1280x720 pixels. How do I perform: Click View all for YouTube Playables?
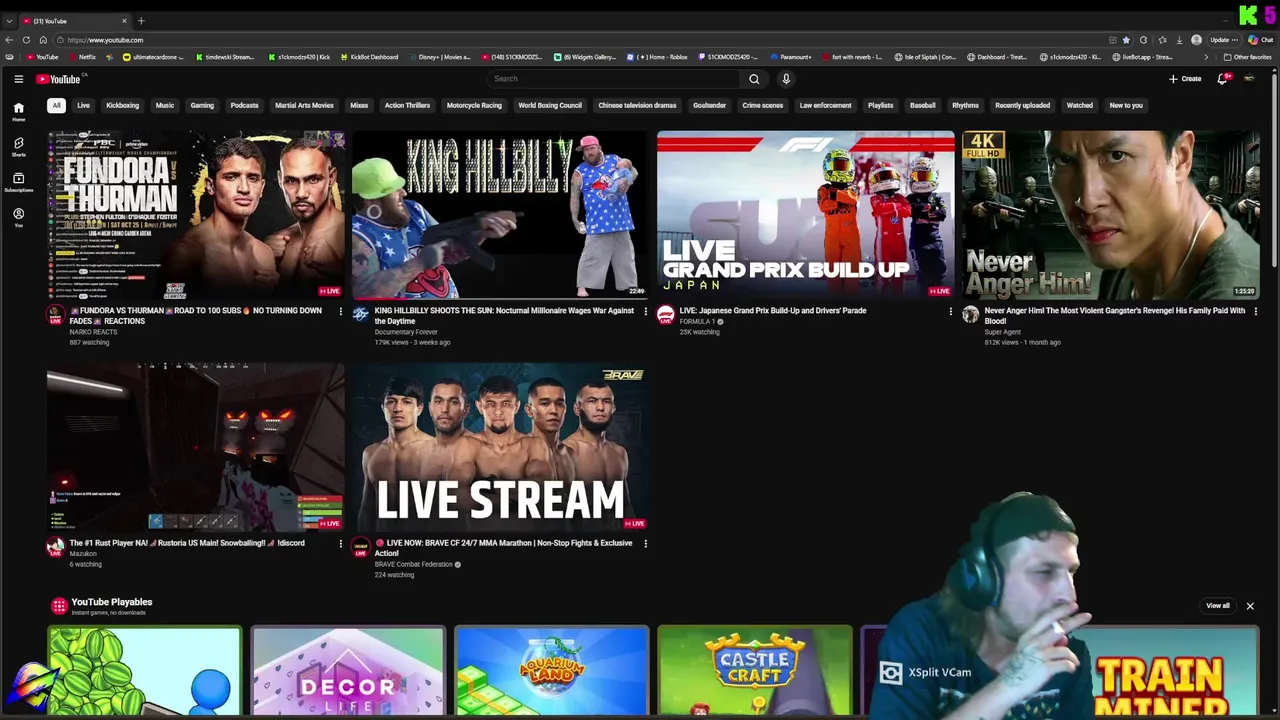click(x=1218, y=606)
